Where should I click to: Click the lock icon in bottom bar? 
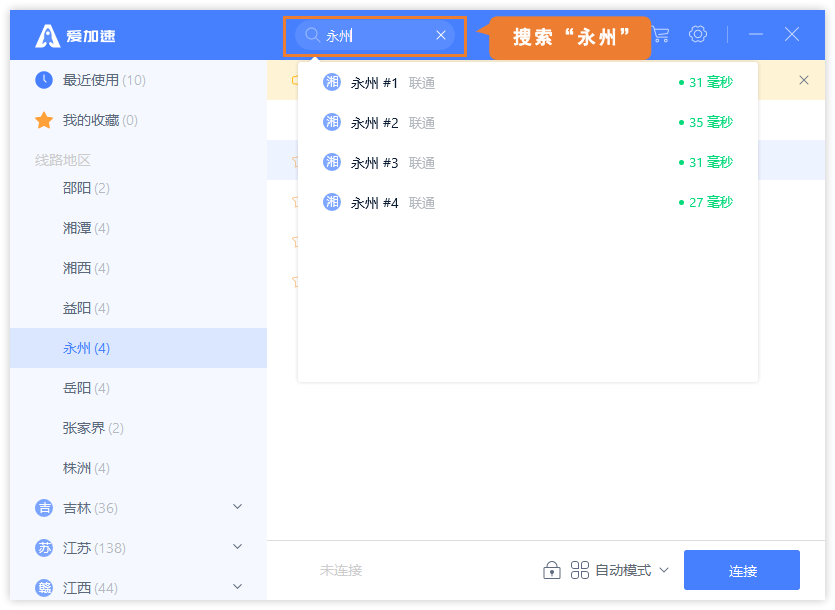[552, 570]
